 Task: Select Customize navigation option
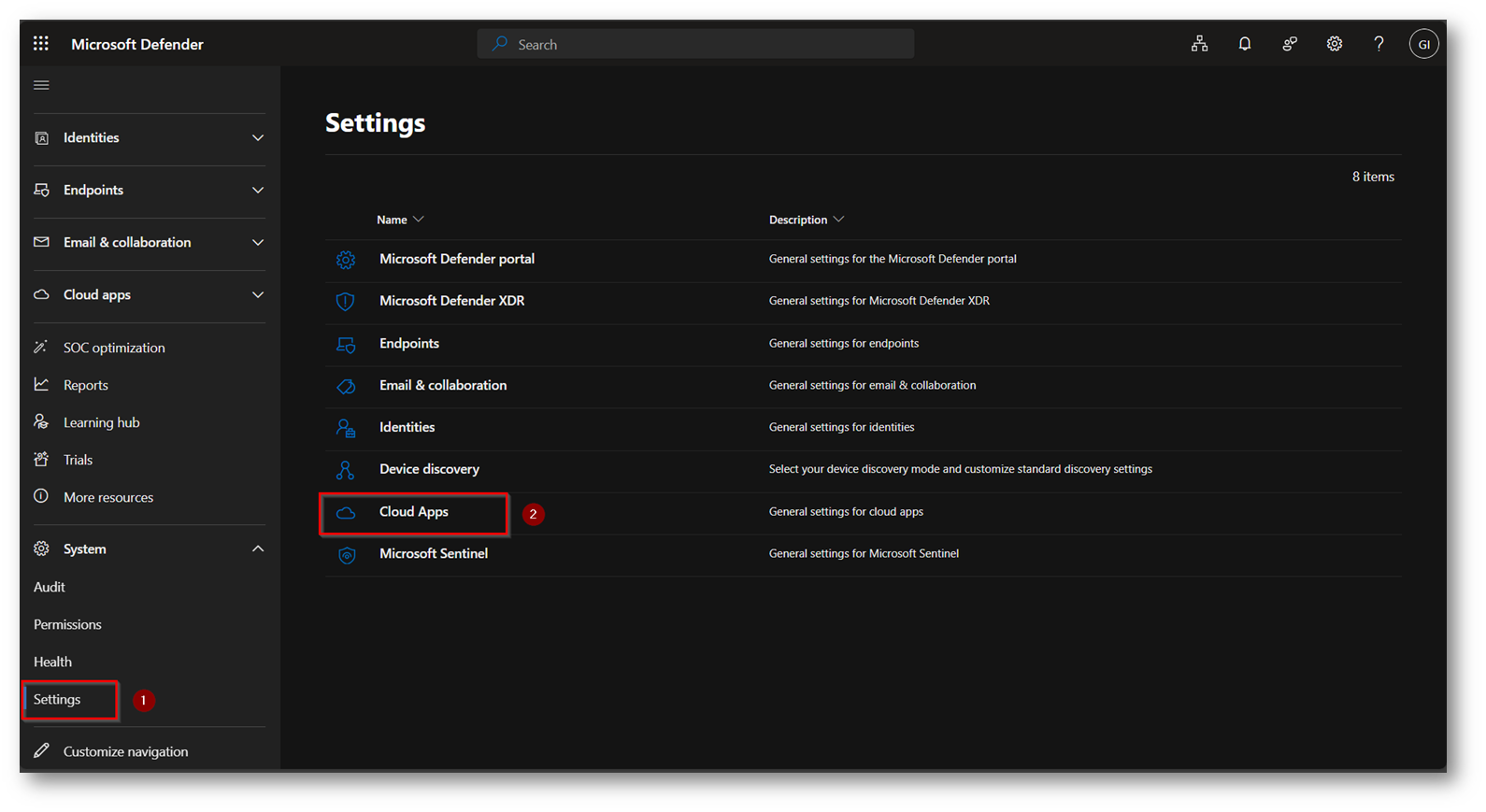tap(125, 752)
